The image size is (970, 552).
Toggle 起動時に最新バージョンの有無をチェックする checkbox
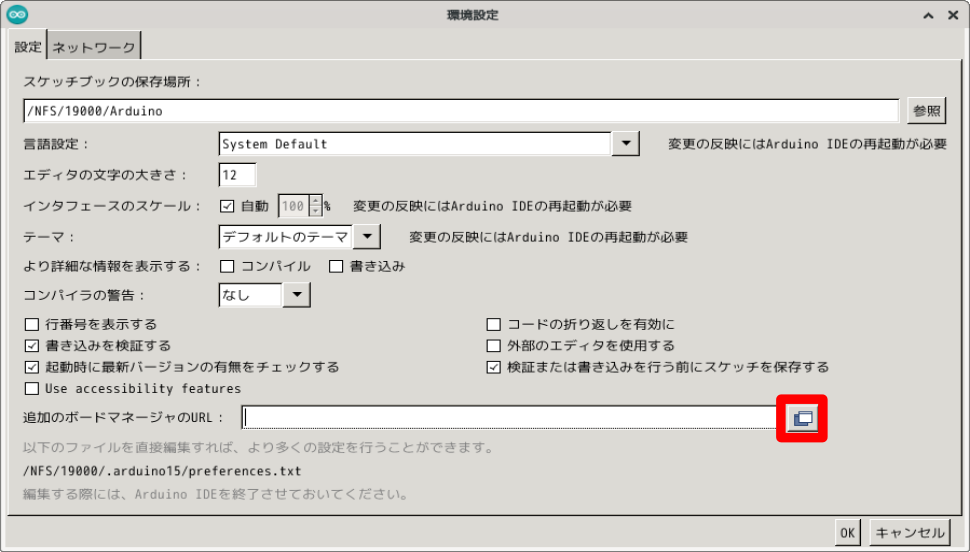(x=32, y=367)
